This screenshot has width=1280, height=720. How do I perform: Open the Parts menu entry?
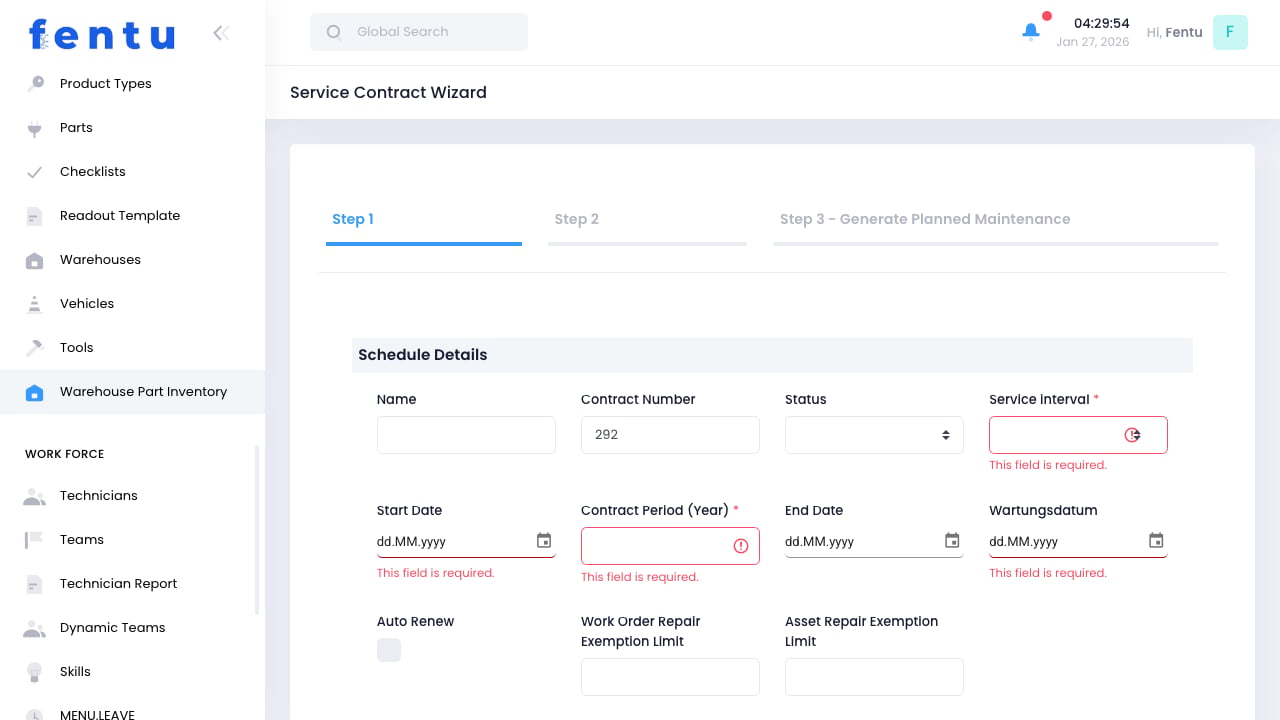click(x=132, y=128)
